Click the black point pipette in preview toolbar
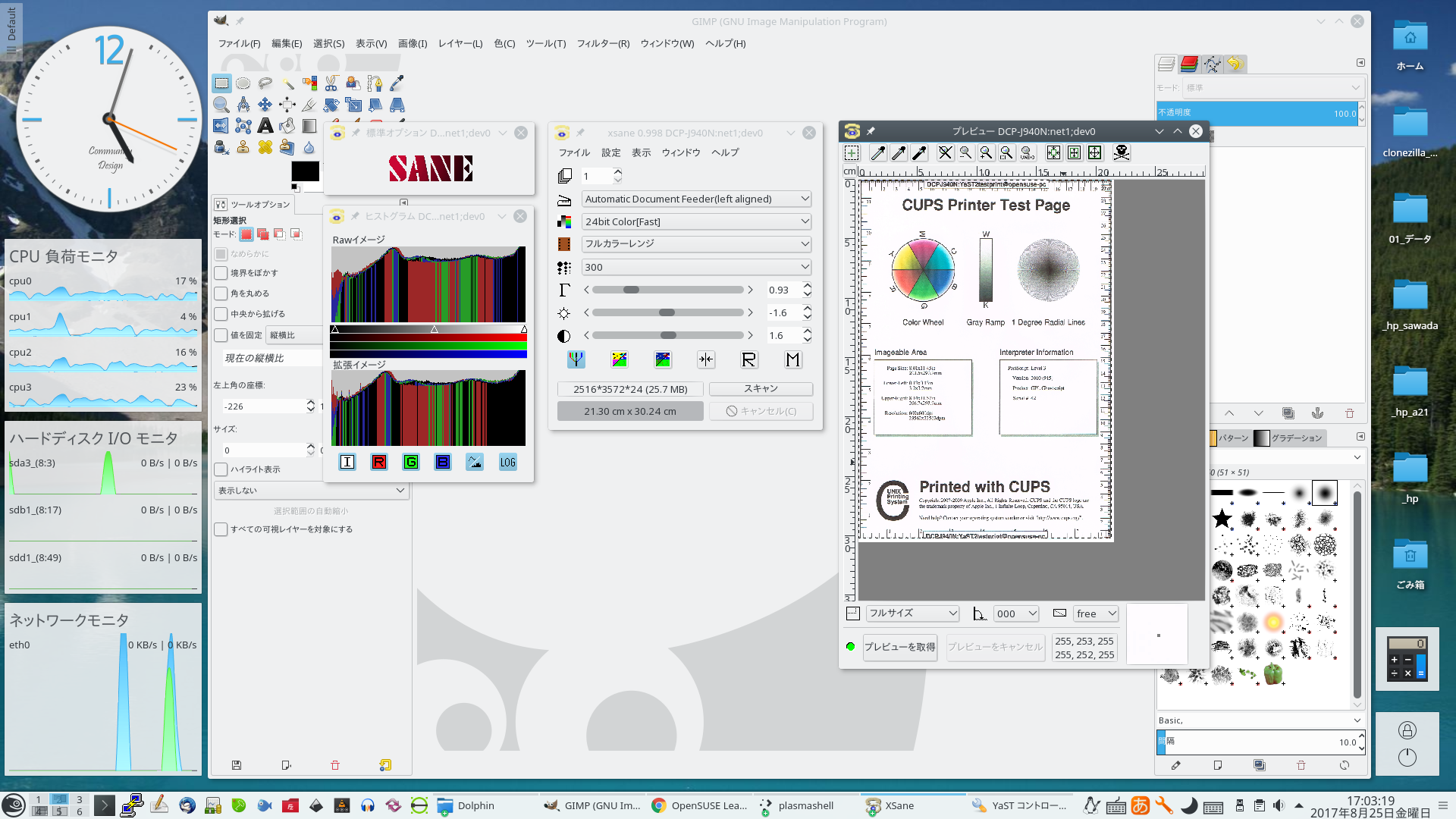 pos(919,153)
